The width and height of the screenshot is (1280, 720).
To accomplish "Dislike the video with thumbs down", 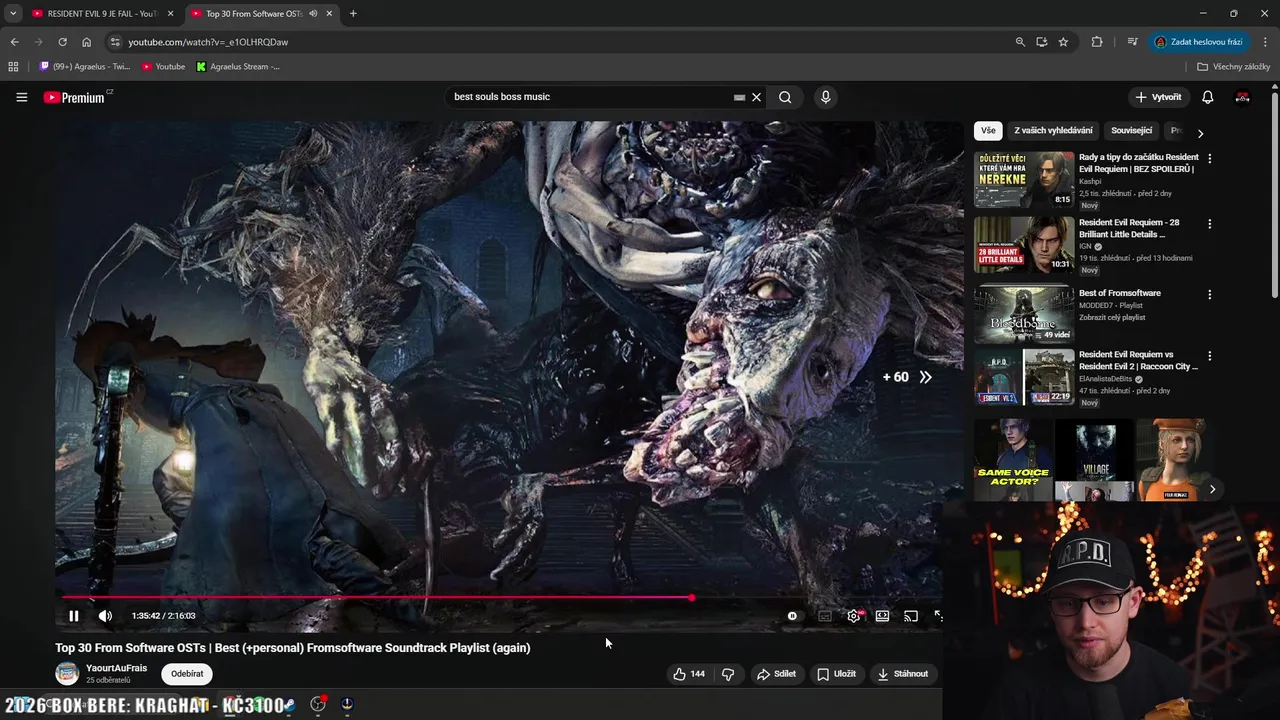I will point(728,674).
